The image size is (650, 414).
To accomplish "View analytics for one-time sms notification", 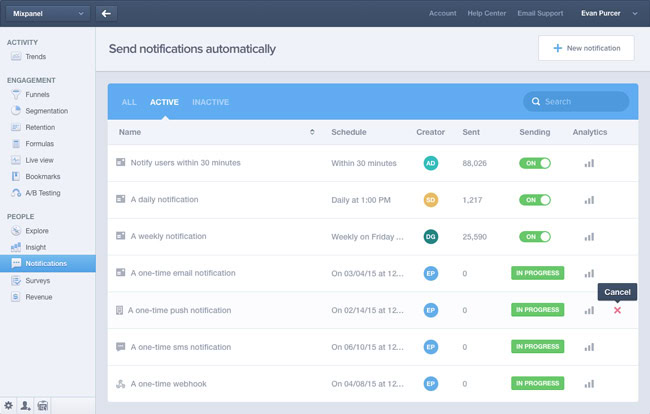I will [x=589, y=347].
